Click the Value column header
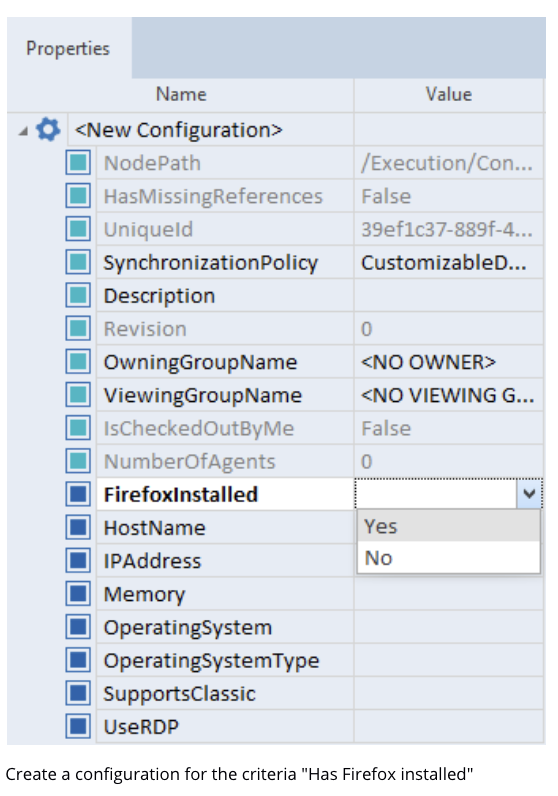The height and width of the screenshot is (796, 558). [x=448, y=94]
